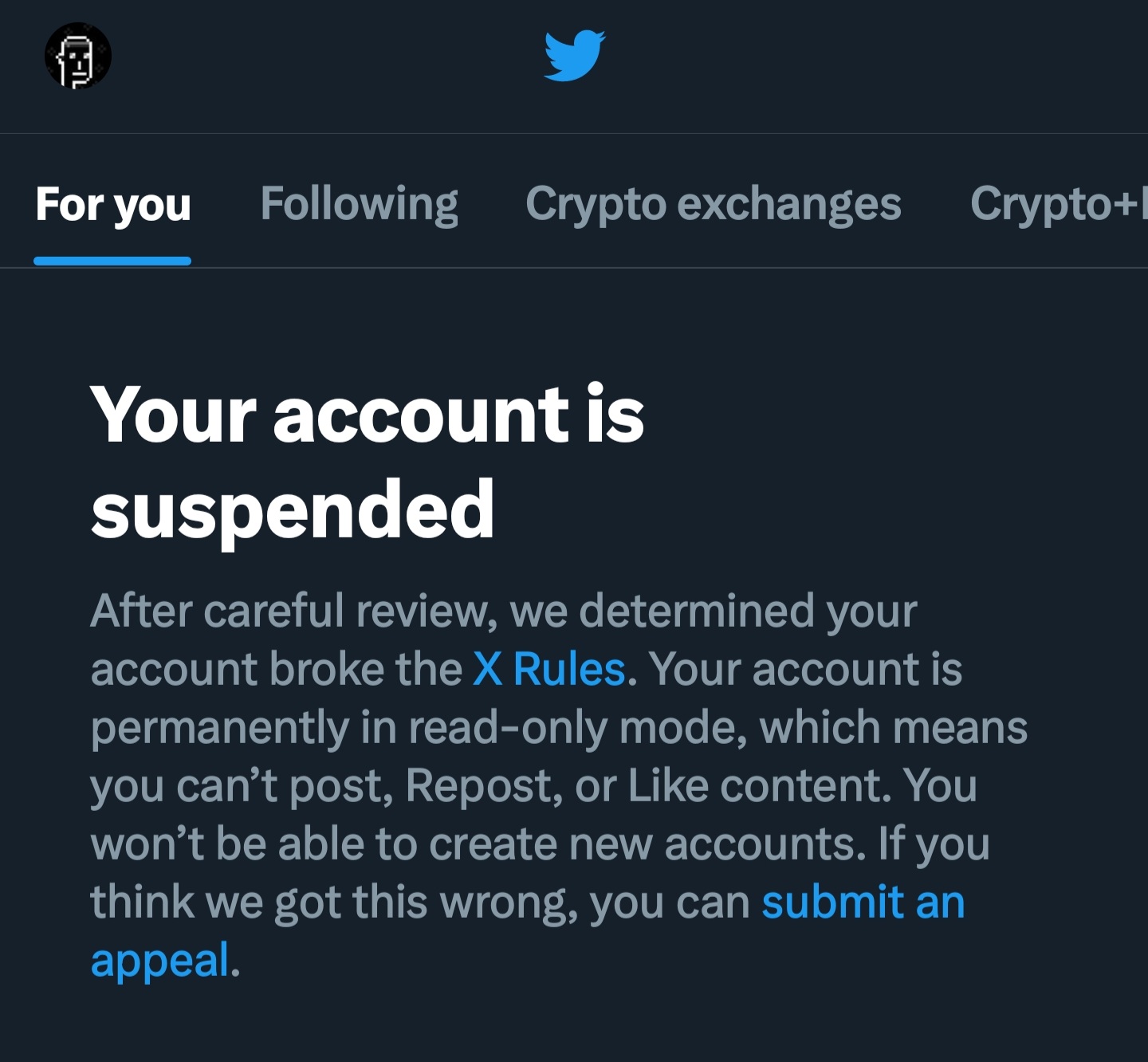The image size is (1148, 1062).
Task: Select the appeal text on its second line
Action: tap(159, 962)
